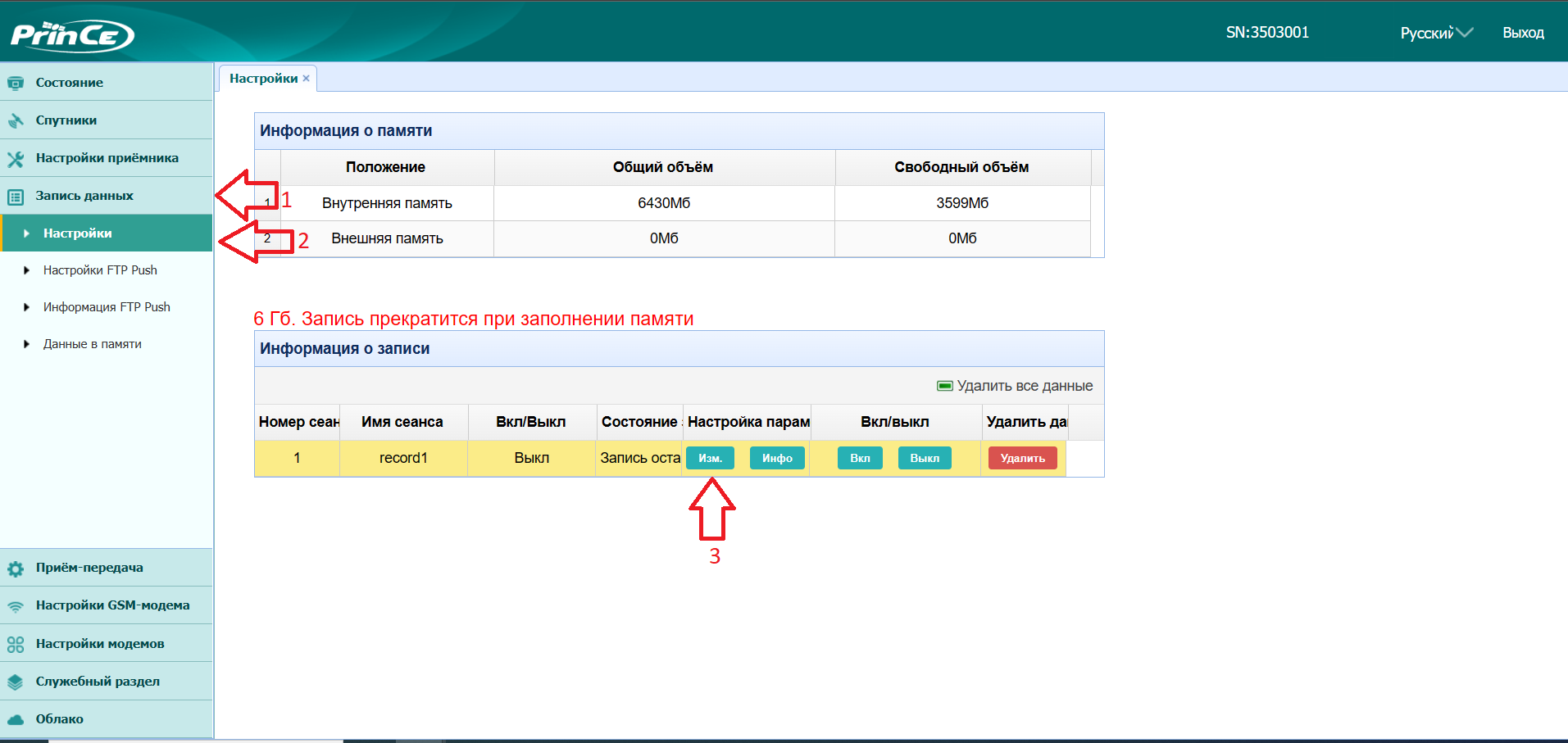This screenshot has width=1568, height=743.
Task: Expand arrow beside Информация FTP Push
Action: (x=26, y=307)
